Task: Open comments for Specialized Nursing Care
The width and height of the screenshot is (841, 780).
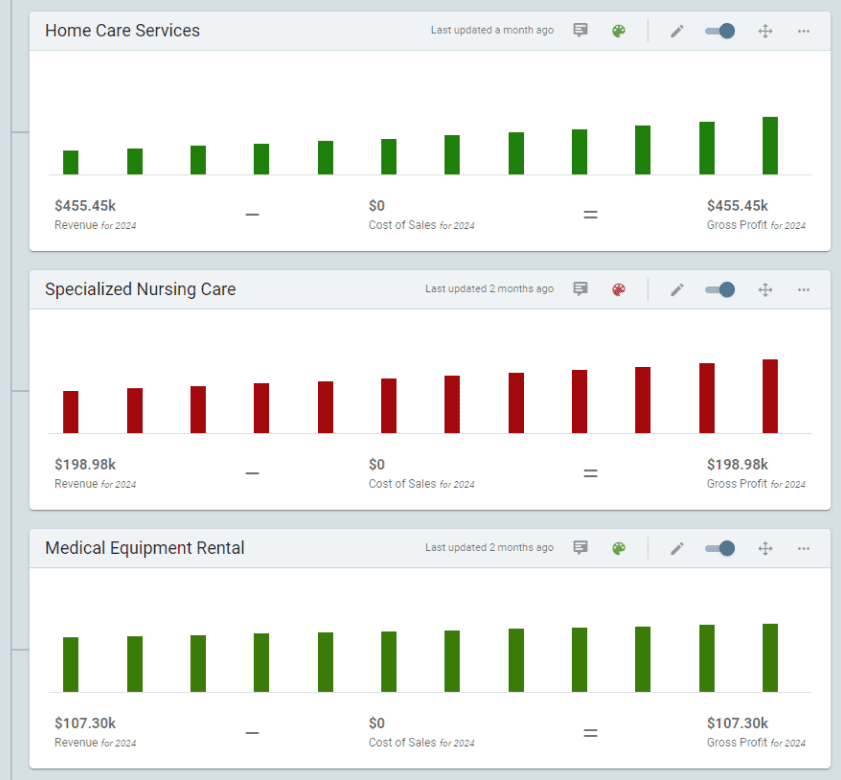Action: [x=580, y=290]
